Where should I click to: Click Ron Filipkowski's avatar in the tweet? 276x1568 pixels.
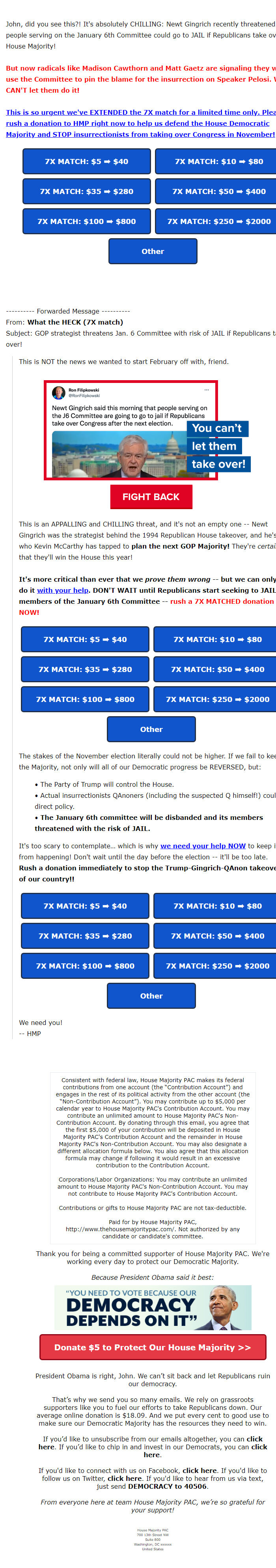(x=58, y=393)
